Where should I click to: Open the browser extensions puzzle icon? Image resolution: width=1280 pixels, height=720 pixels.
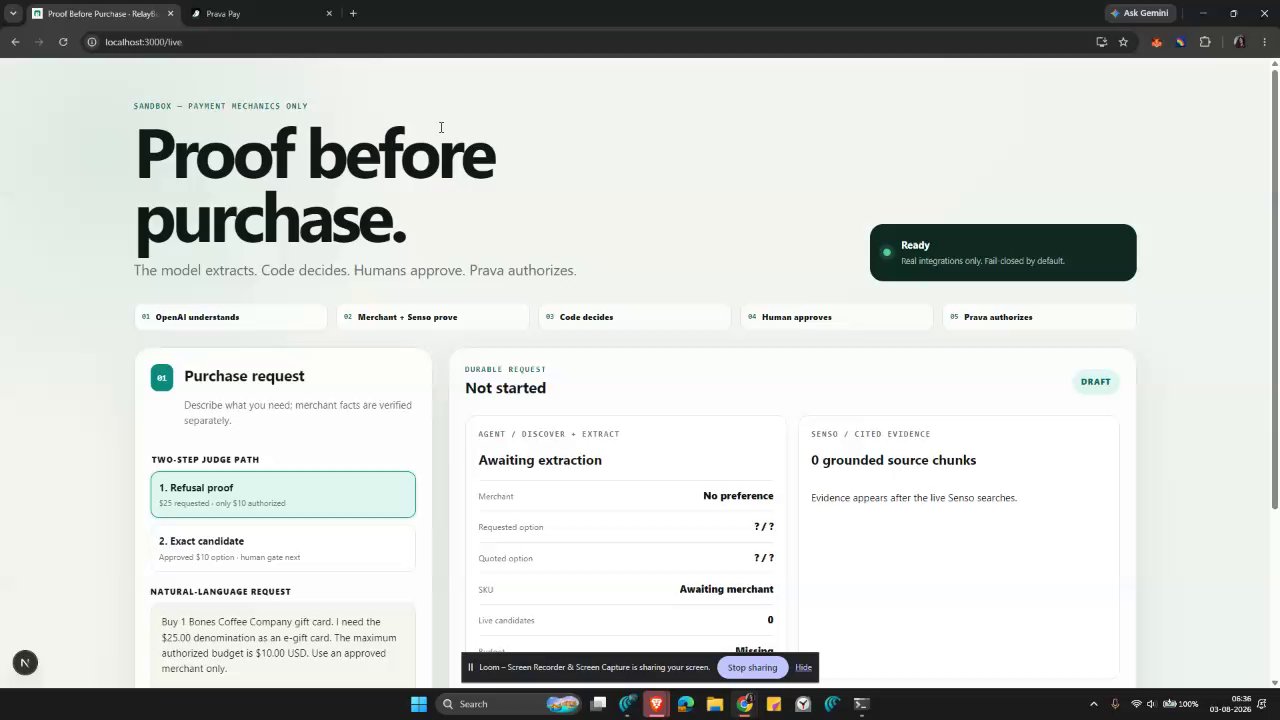pyautogui.click(x=1204, y=42)
